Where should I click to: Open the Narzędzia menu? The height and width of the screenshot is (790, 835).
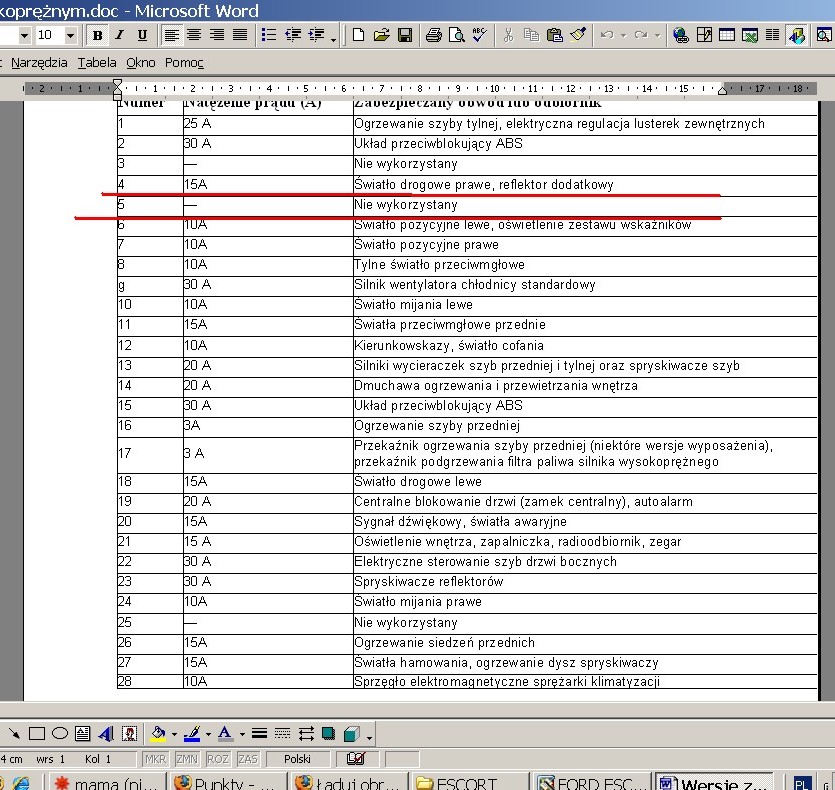pos(39,62)
